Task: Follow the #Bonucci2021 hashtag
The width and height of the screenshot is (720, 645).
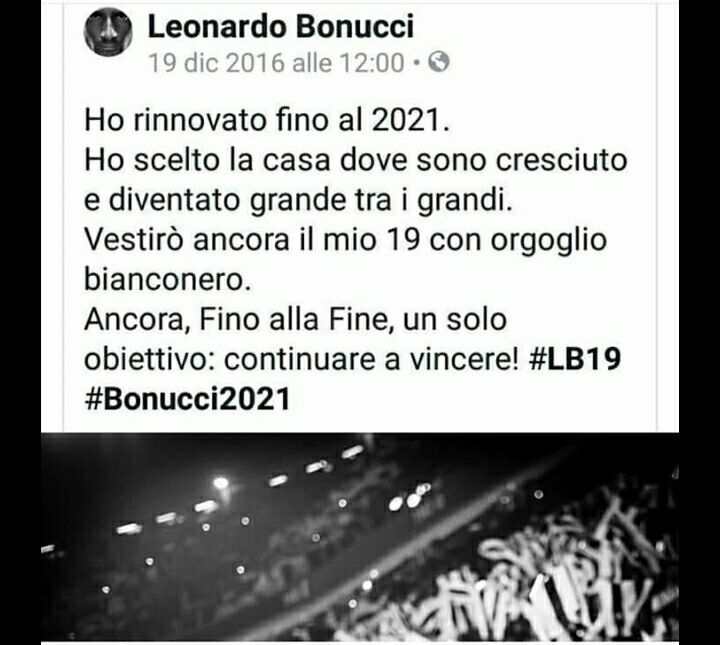Action: [187, 398]
